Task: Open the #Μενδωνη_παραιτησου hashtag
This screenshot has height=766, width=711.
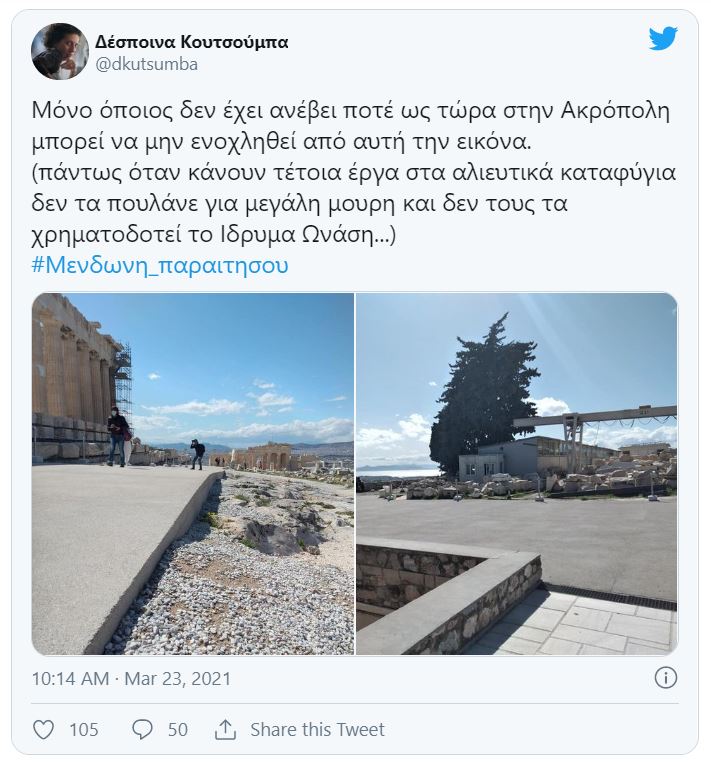Action: click(x=160, y=265)
